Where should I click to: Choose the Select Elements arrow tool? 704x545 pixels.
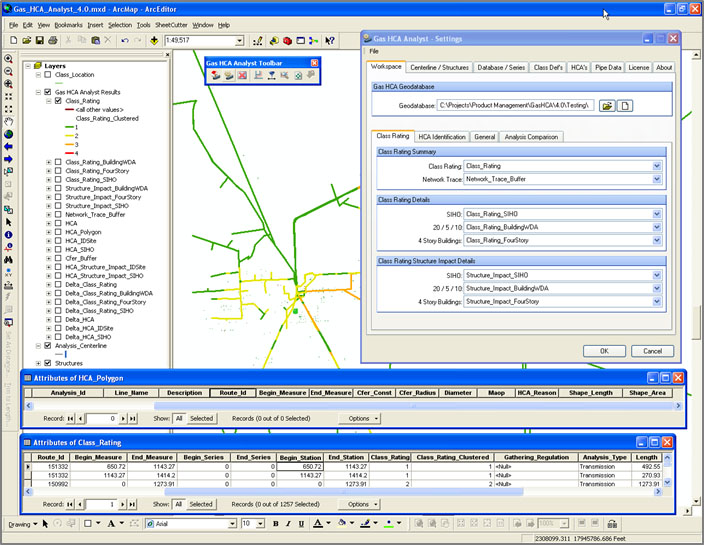click(x=8, y=222)
